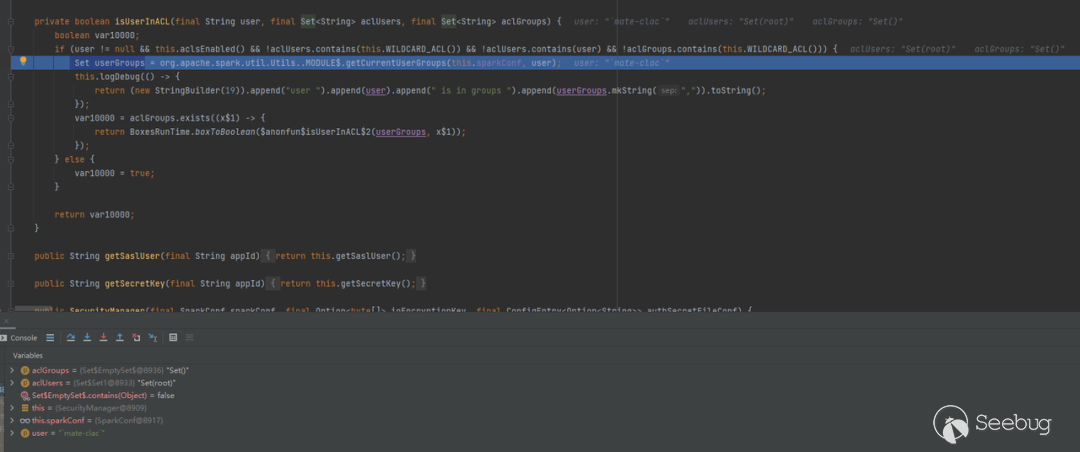
Task: Expand the this SecurityManager variable node
Action: tap(12, 408)
